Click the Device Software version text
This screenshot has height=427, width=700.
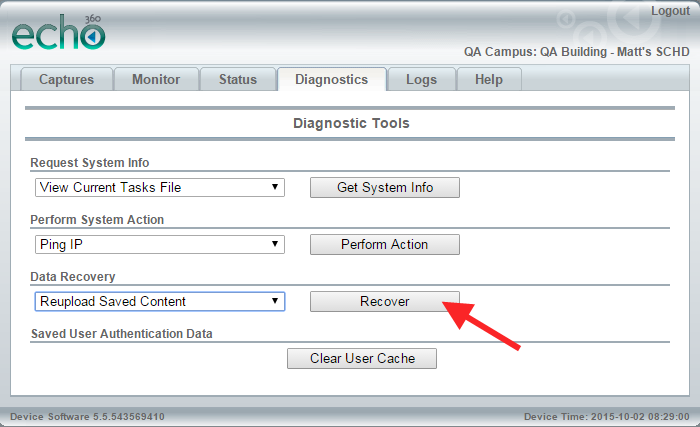pyautogui.click(x=87, y=417)
